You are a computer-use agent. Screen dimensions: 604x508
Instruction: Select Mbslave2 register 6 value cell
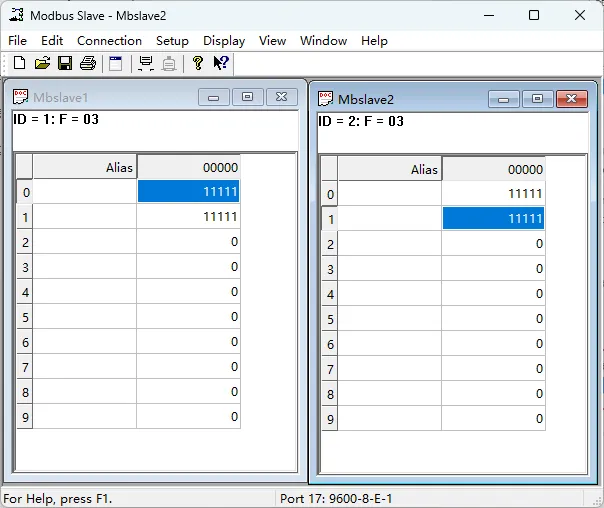pos(493,344)
